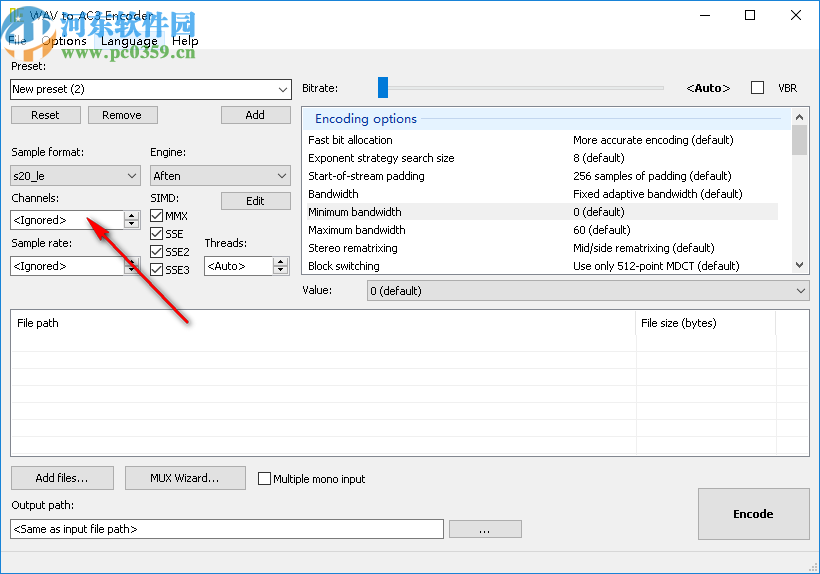820x574 pixels.
Task: Select the Exponent strategy search size row
Action: 542,158
